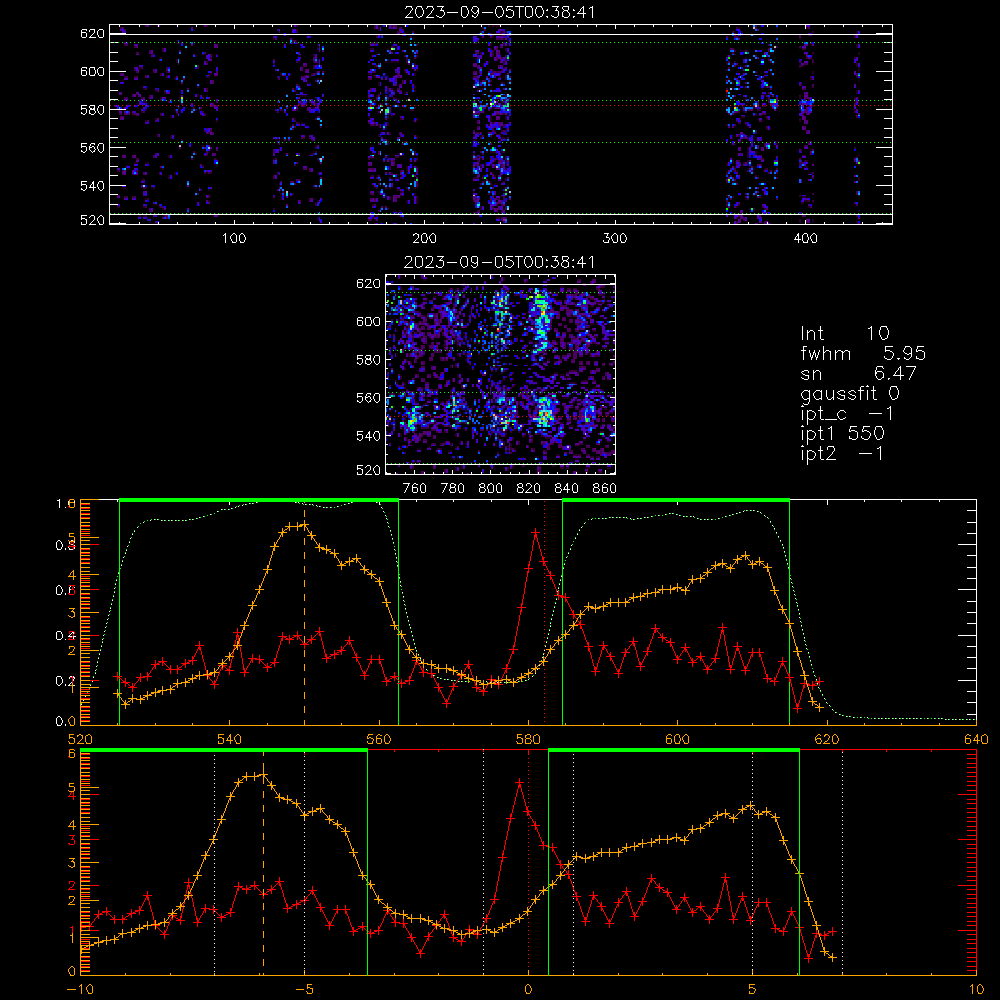This screenshot has height=1000, width=1000.
Task: Click the orange dashed vertical marker in the bottom profile plot
Action: (x=263, y=864)
